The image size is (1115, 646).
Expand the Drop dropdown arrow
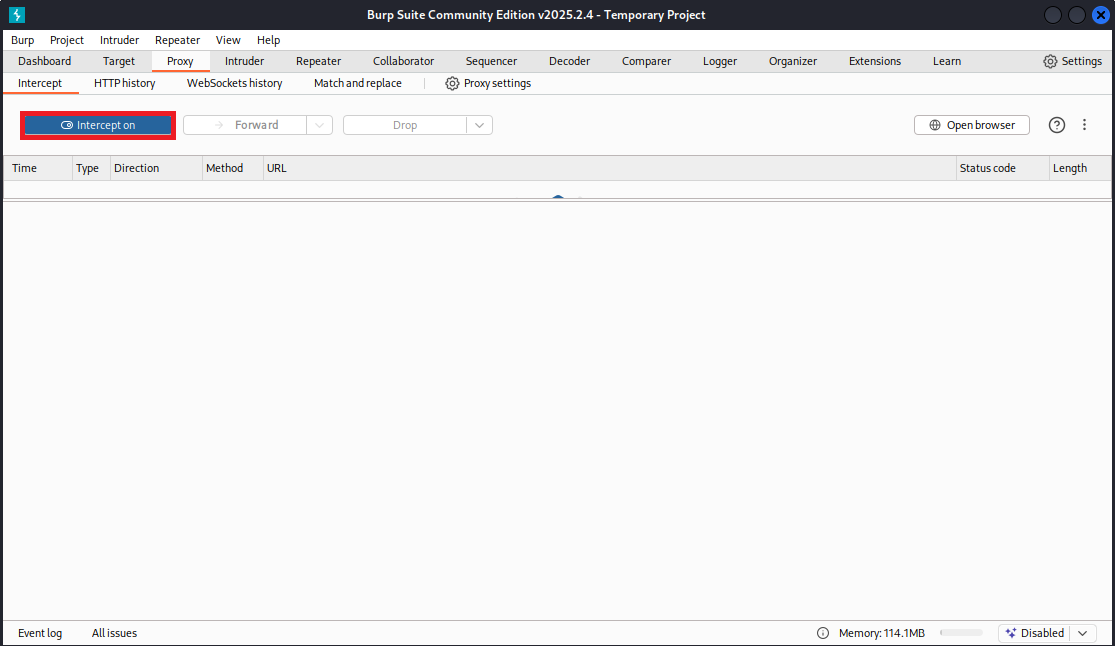click(x=479, y=125)
